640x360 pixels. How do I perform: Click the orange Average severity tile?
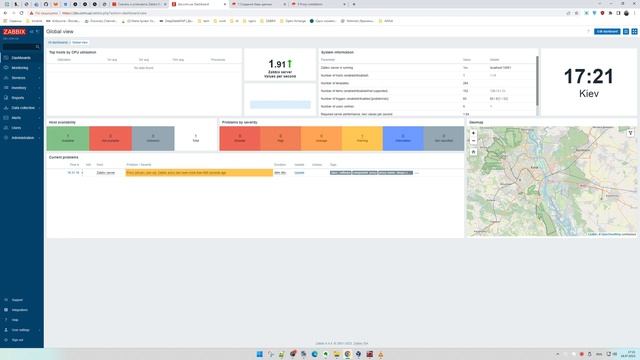[x=321, y=138]
